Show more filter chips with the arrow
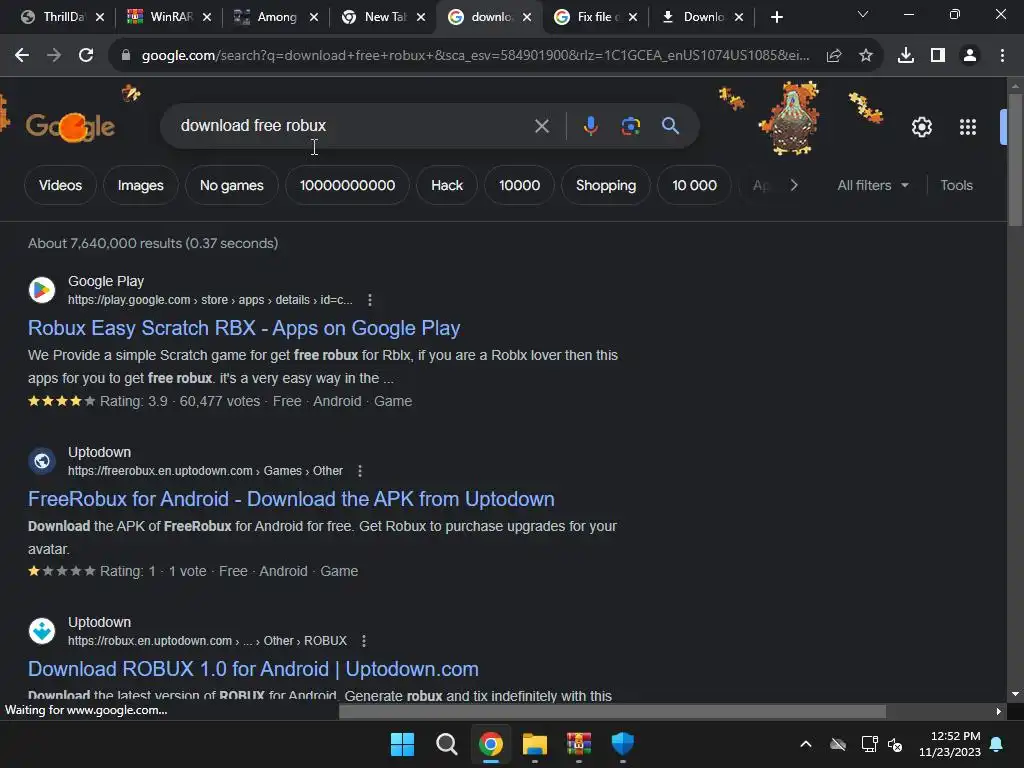 click(794, 185)
